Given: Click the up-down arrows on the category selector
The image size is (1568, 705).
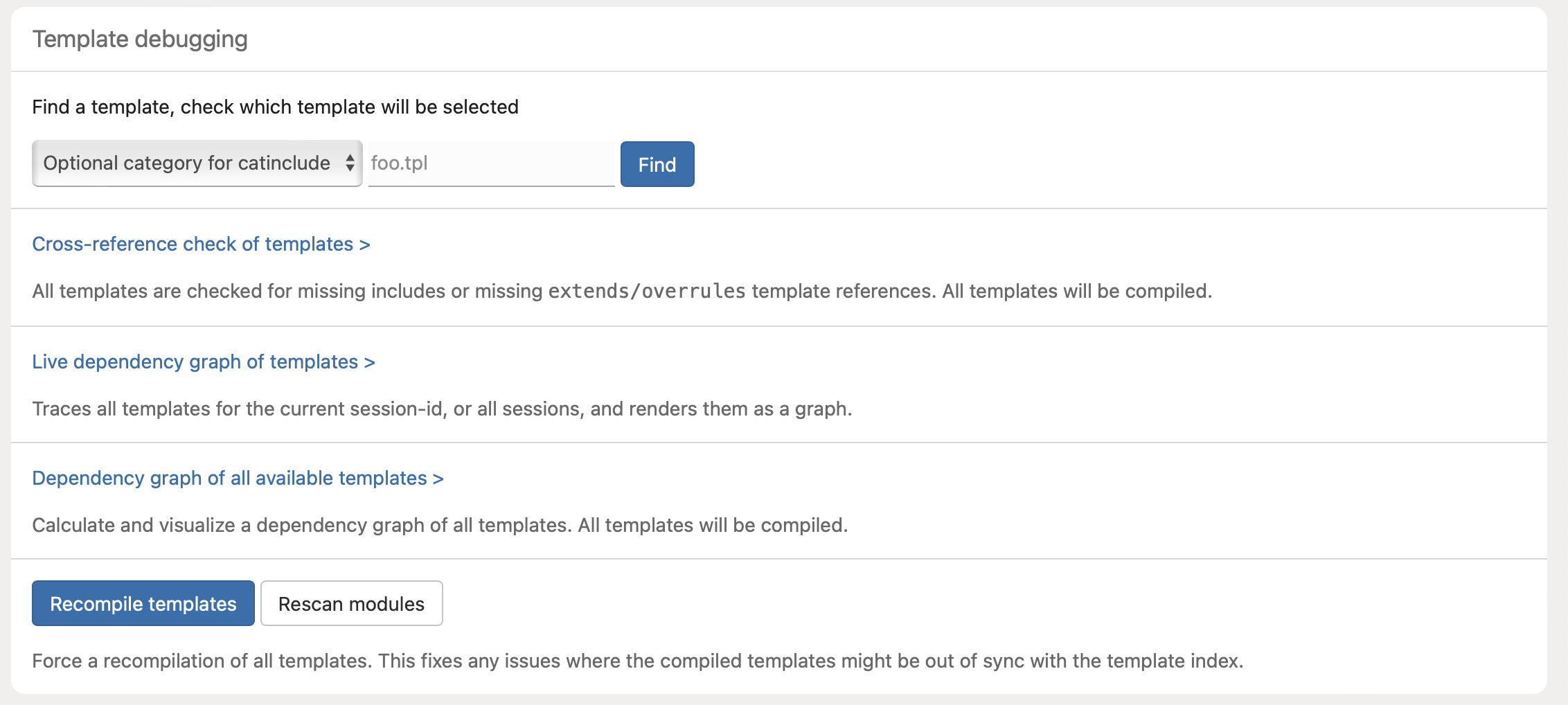Looking at the screenshot, I should (x=350, y=163).
